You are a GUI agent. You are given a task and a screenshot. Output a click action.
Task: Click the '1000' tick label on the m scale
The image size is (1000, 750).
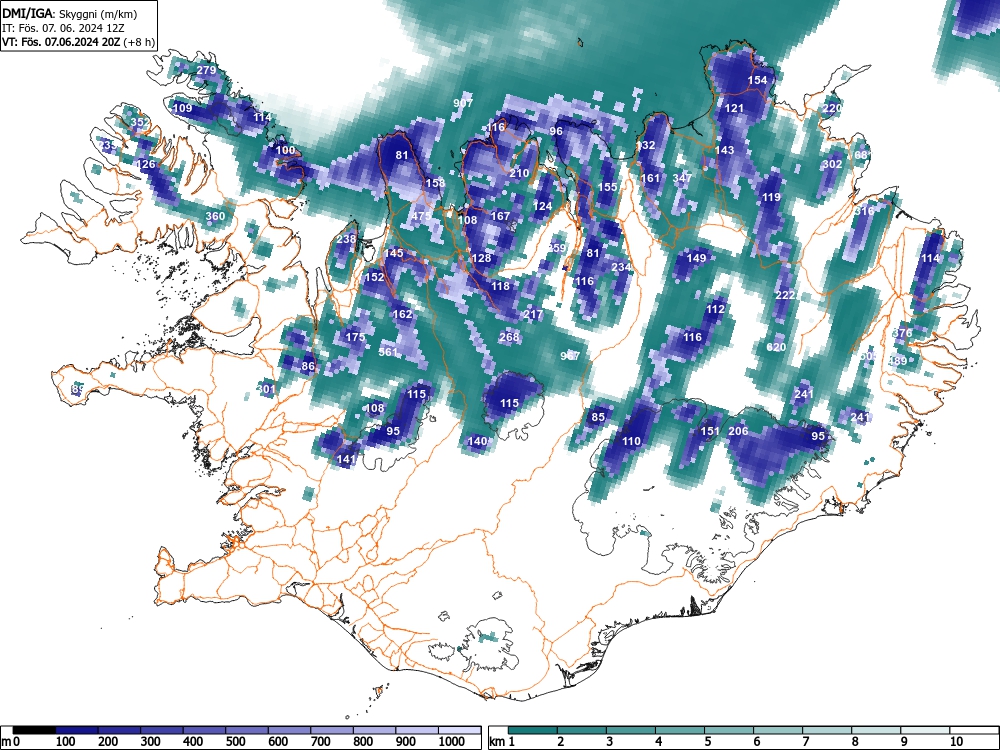(452, 742)
